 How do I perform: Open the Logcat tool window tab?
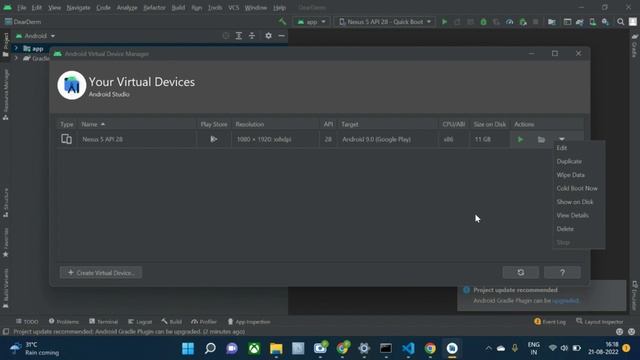pyautogui.click(x=140, y=322)
